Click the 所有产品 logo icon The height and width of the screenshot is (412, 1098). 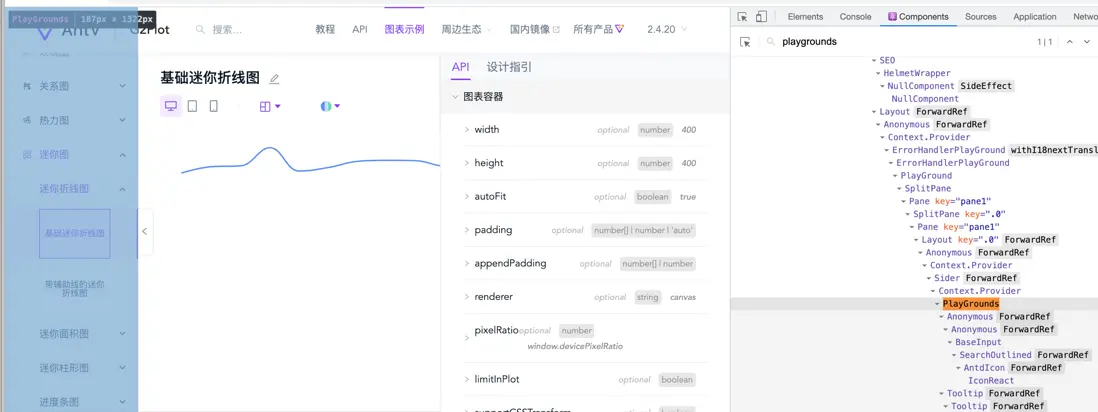point(619,29)
